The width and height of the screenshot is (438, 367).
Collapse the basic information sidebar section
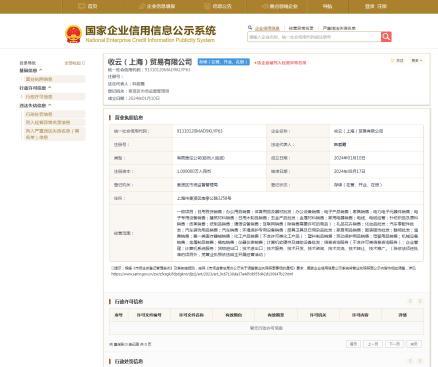(x=31, y=70)
